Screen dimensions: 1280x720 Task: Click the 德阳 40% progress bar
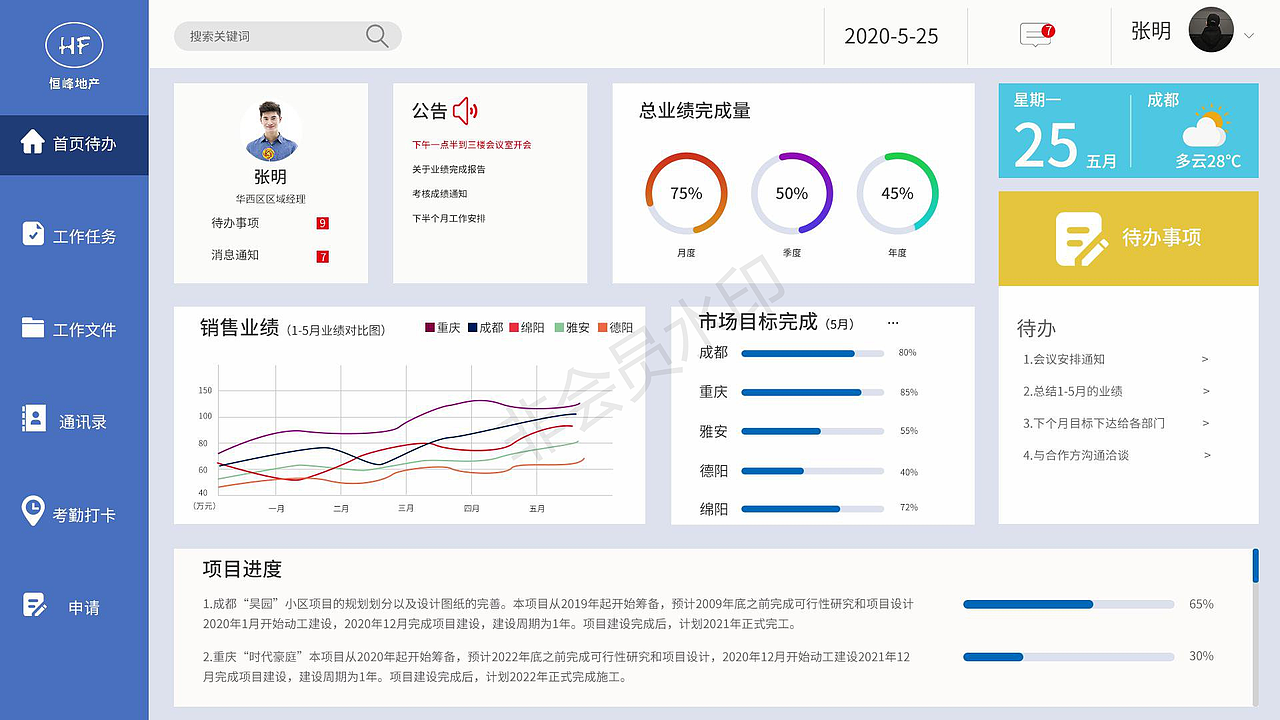tap(812, 471)
